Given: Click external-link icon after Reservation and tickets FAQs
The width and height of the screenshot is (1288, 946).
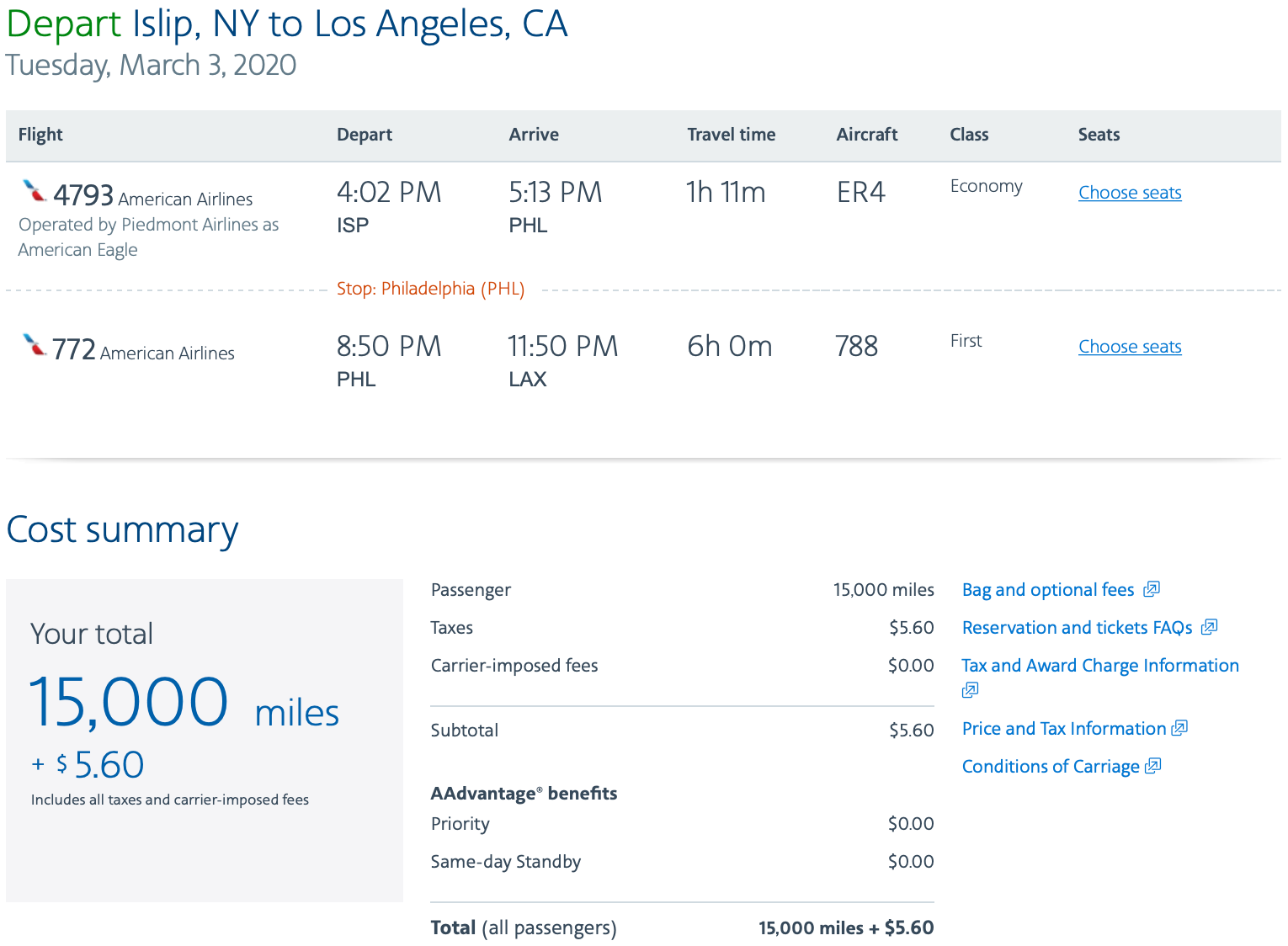Looking at the screenshot, I should (1210, 627).
